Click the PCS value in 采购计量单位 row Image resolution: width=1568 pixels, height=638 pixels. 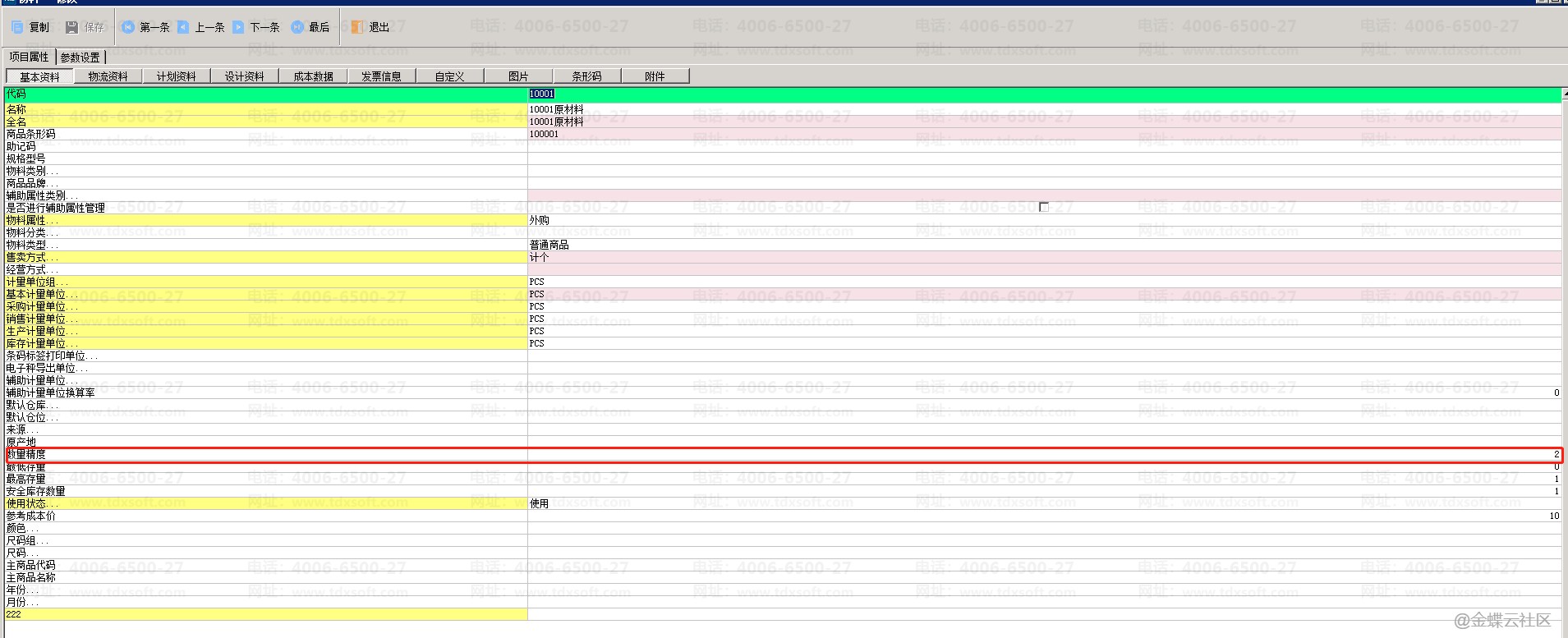point(537,306)
